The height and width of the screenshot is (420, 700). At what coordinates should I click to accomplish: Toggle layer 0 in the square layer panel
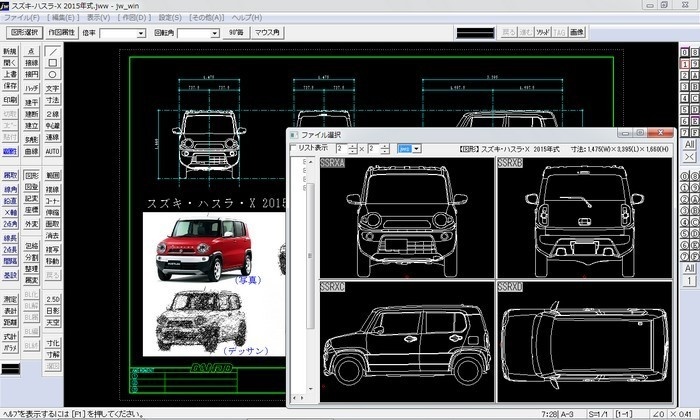click(x=684, y=52)
